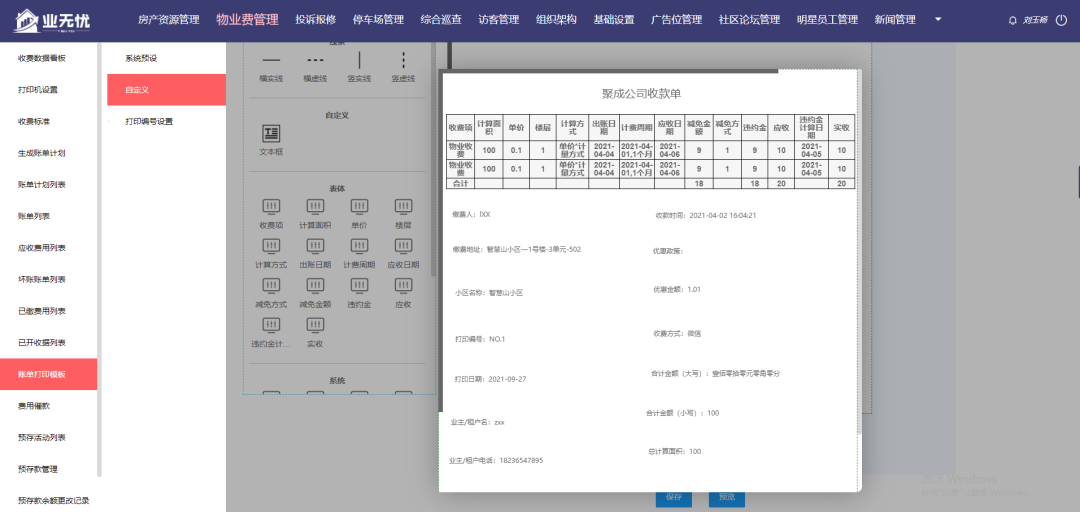
Task: Click the element palette vertical scrollbar
Action: [x=433, y=158]
